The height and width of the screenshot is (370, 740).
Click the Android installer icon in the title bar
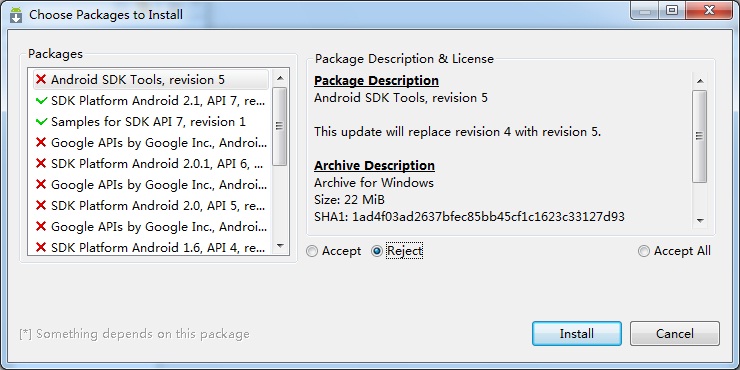[x=16, y=15]
